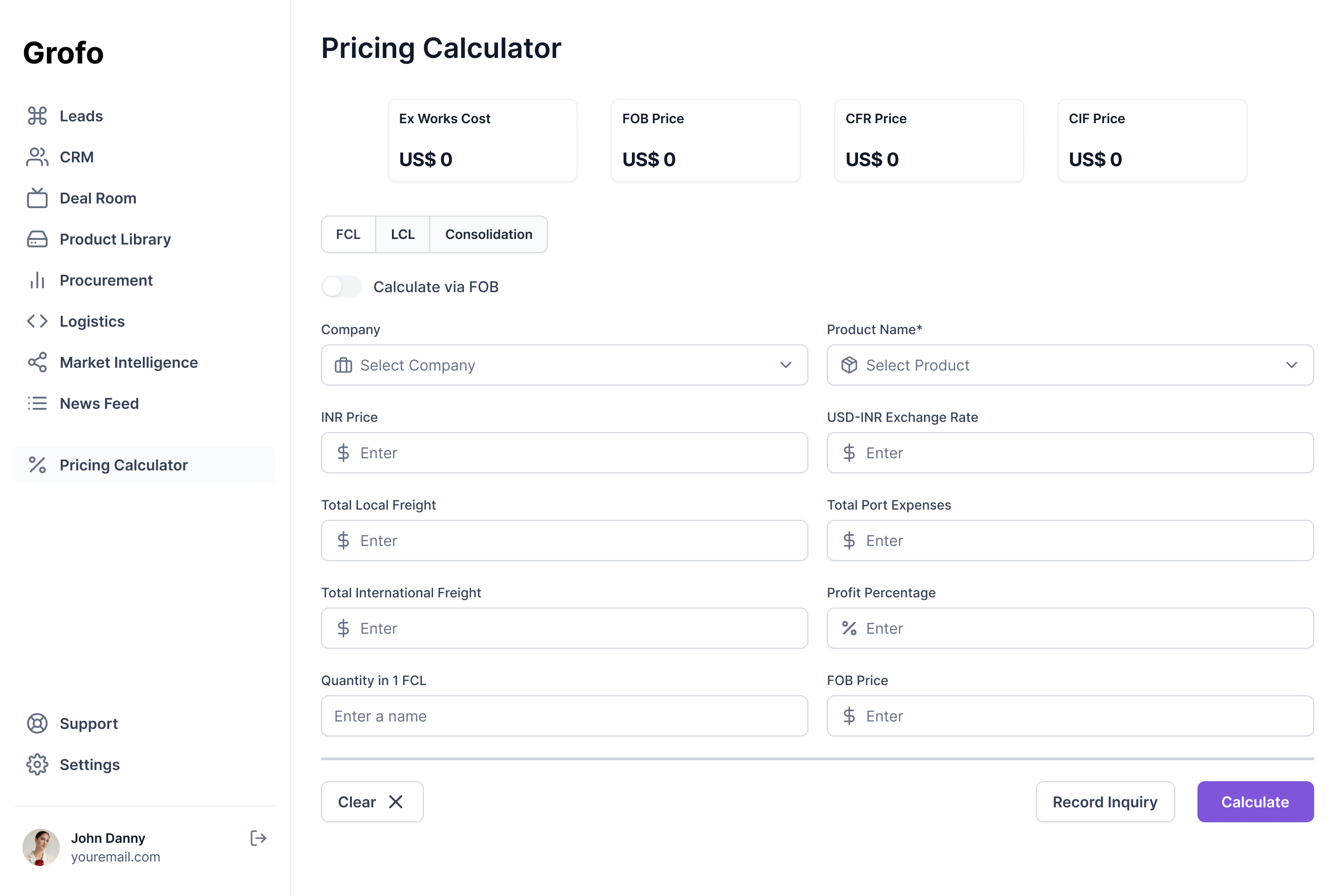The width and height of the screenshot is (1344, 896).
Task: Enable the Calculate via FOB switch
Action: (x=342, y=287)
